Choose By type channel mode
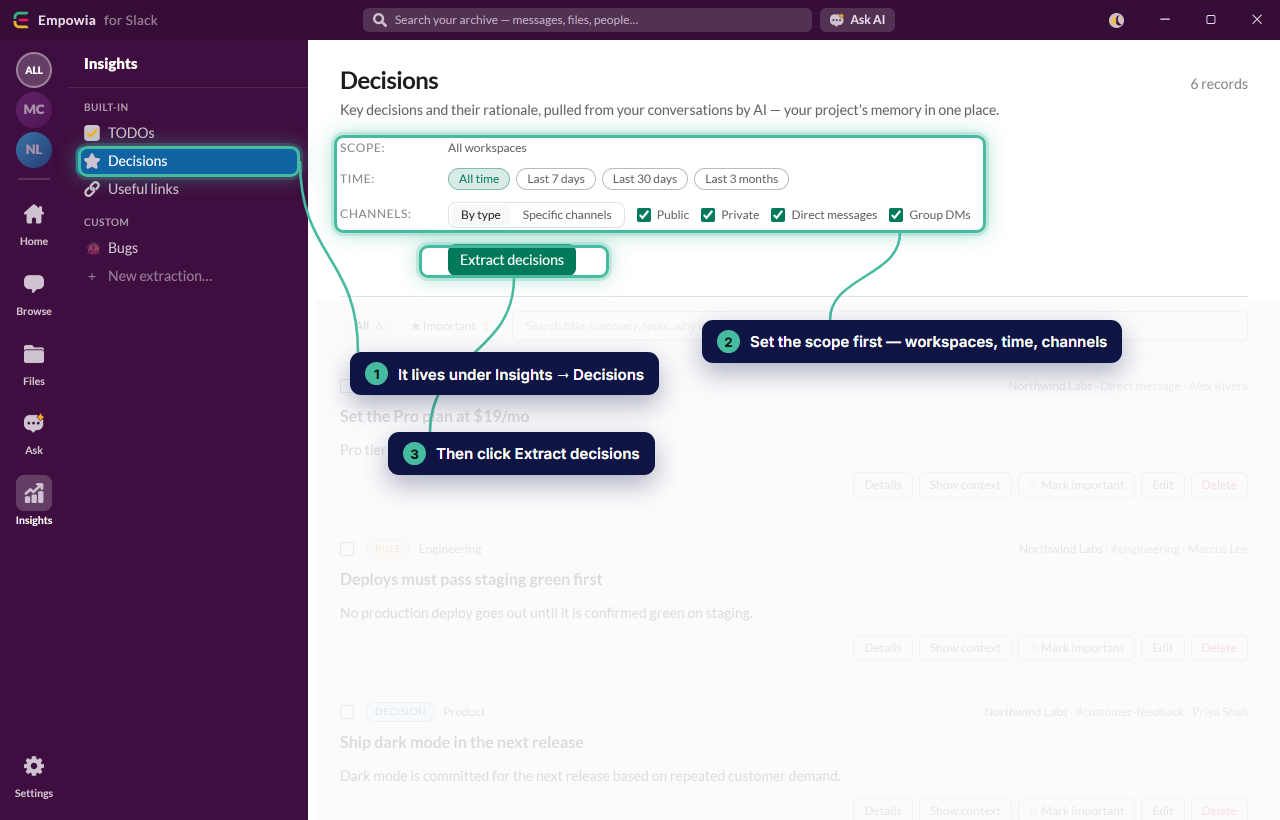Viewport: 1280px width, 820px height. pyautogui.click(x=481, y=215)
